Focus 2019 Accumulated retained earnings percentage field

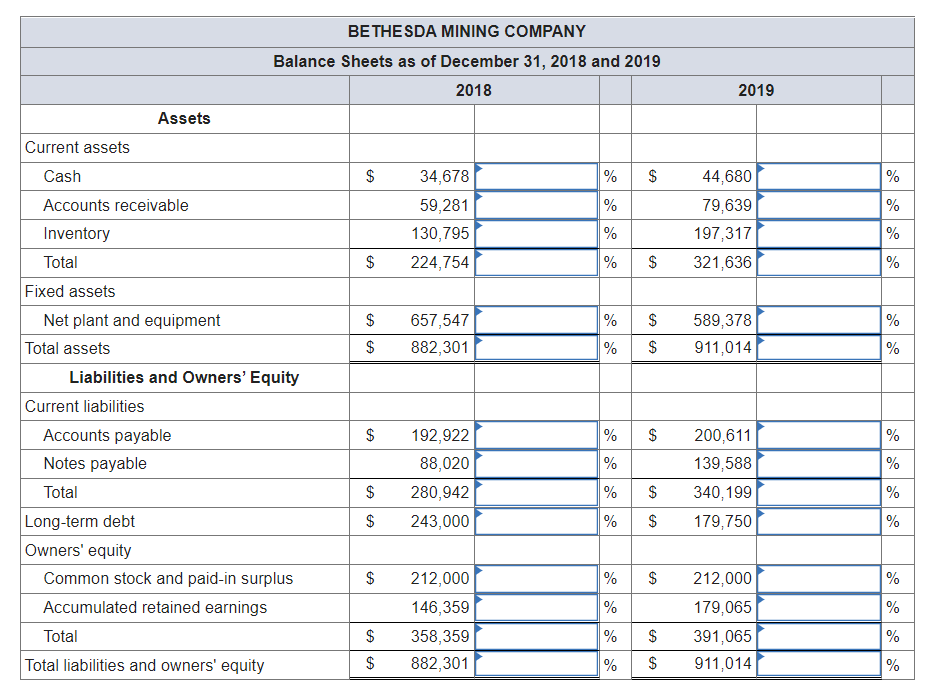coord(819,607)
